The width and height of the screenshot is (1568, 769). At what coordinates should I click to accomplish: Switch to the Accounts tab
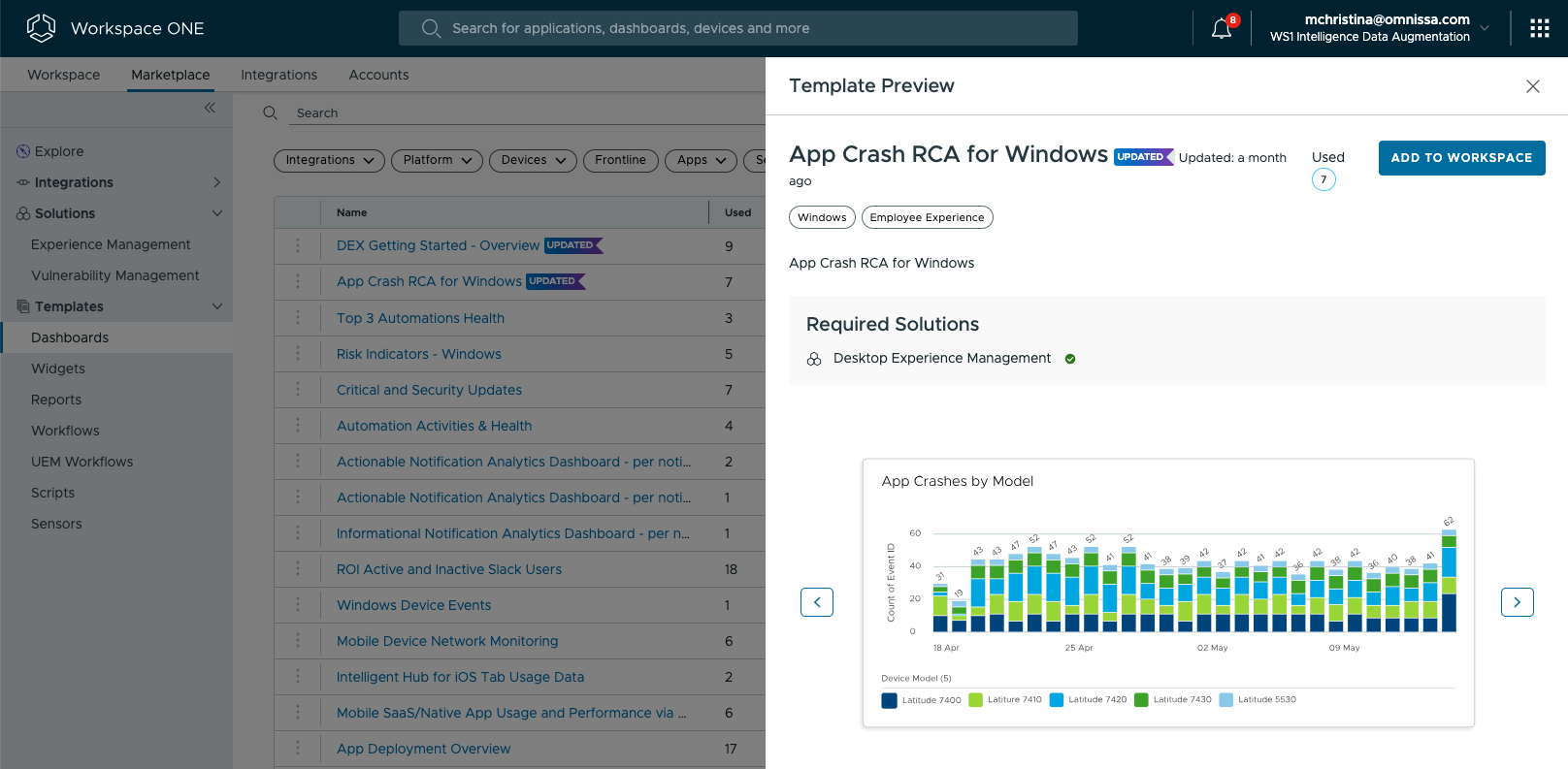pos(378,75)
